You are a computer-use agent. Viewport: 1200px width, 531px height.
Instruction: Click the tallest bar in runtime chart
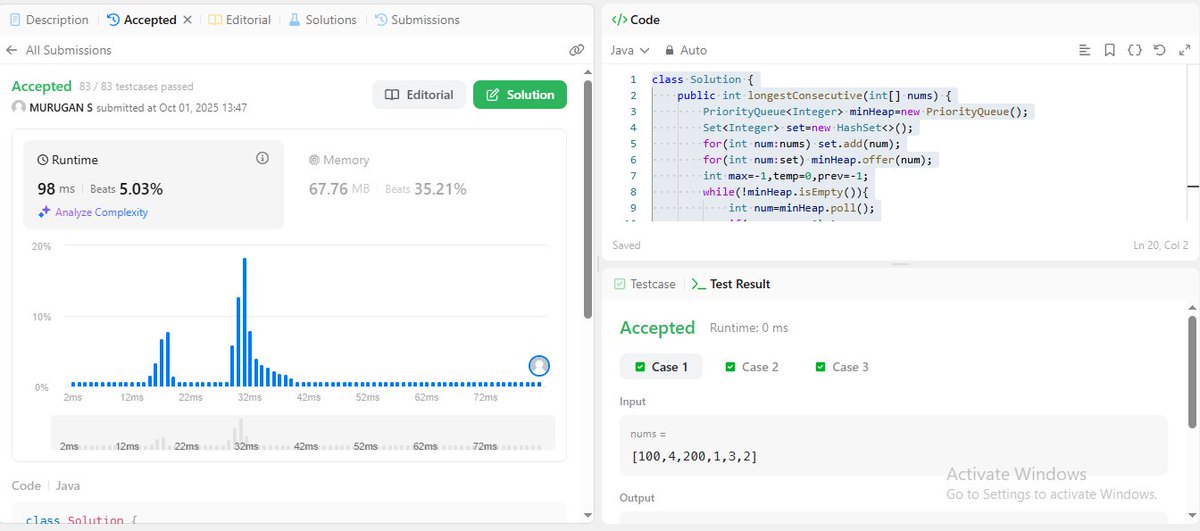244,322
